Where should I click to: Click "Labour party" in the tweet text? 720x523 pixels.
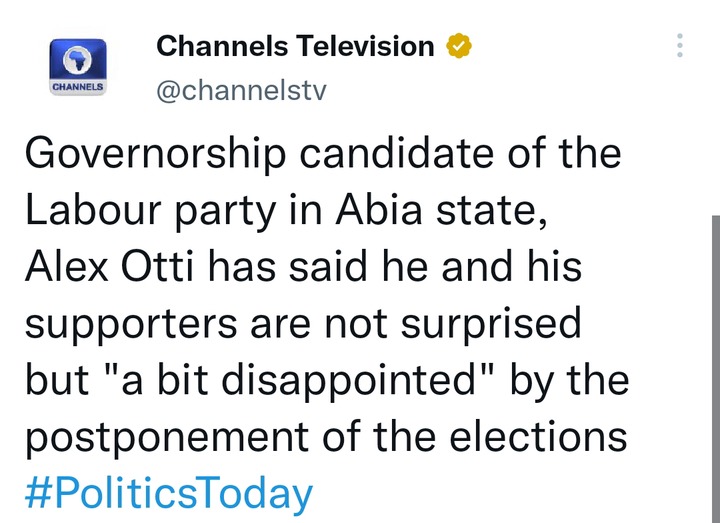(x=151, y=210)
